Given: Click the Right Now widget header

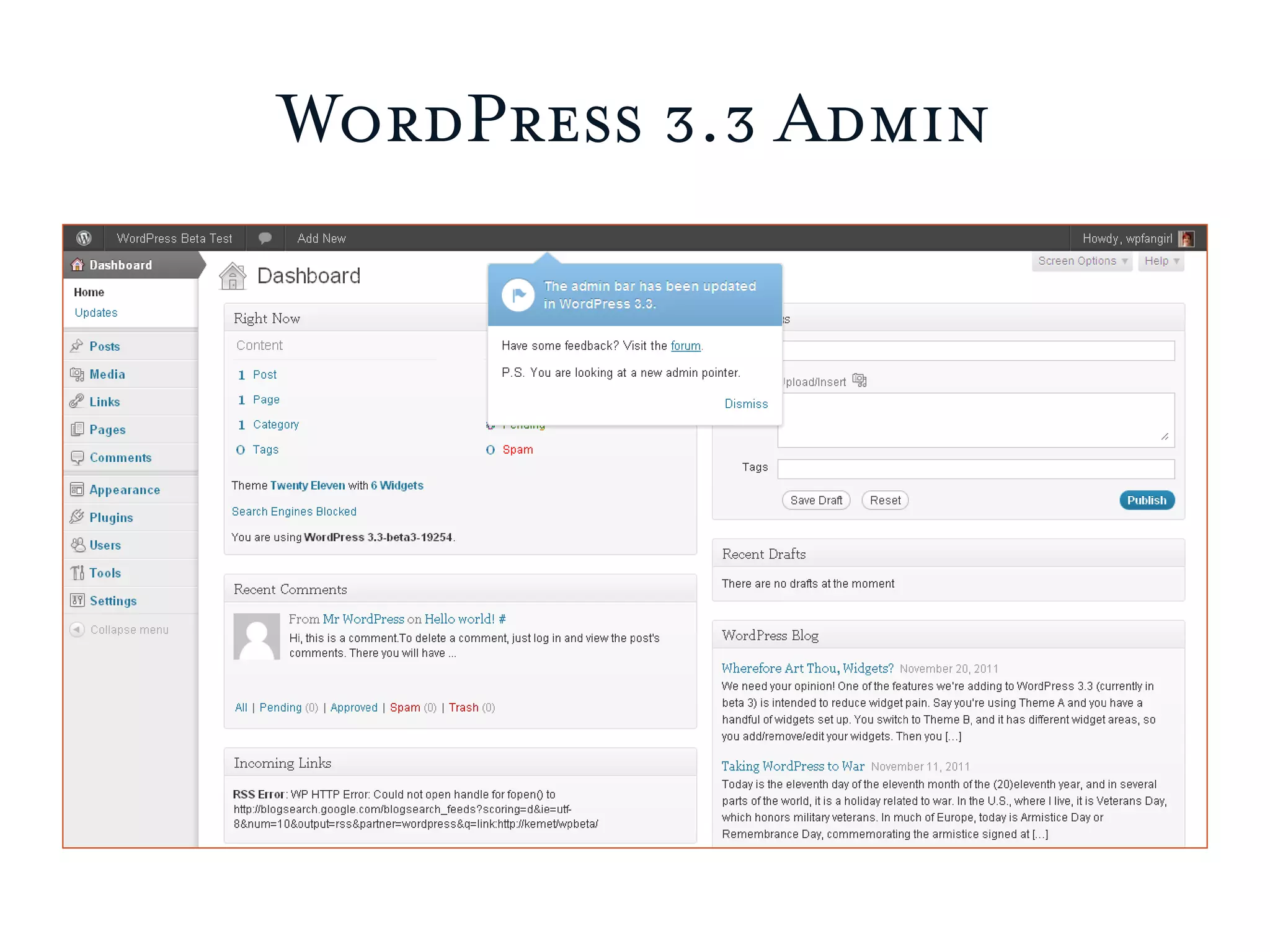Looking at the screenshot, I should coord(356,317).
